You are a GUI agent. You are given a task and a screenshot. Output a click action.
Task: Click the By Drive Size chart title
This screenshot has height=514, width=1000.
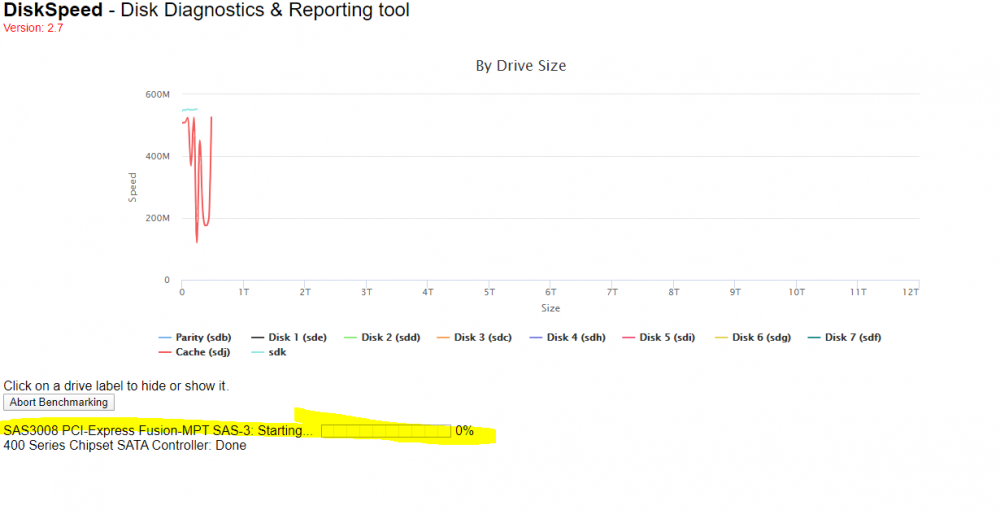pyautogui.click(x=520, y=66)
